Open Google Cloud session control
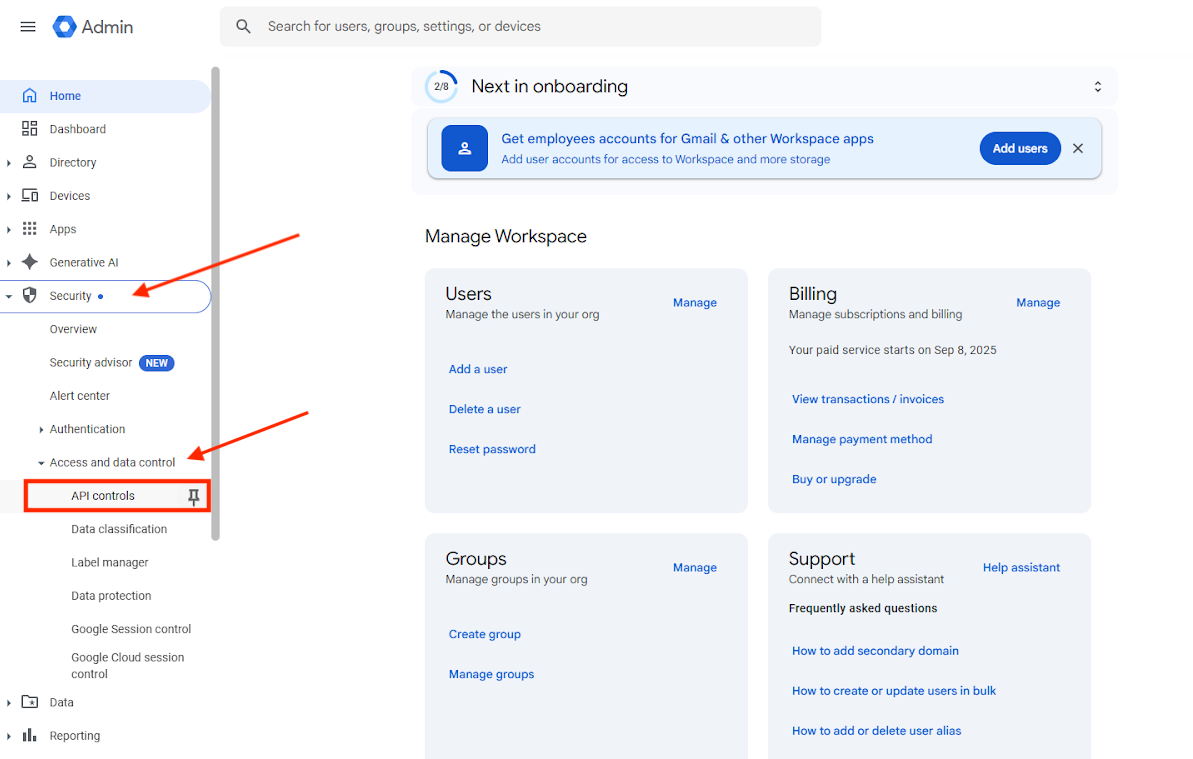 [x=127, y=665]
